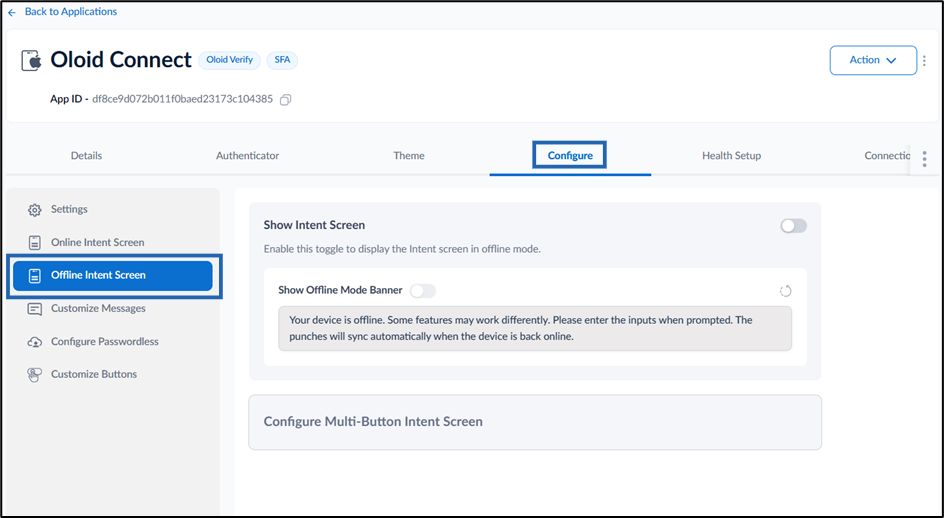Click the Oloid Connect application title
Image resolution: width=944 pixels, height=518 pixels.
coord(120,60)
